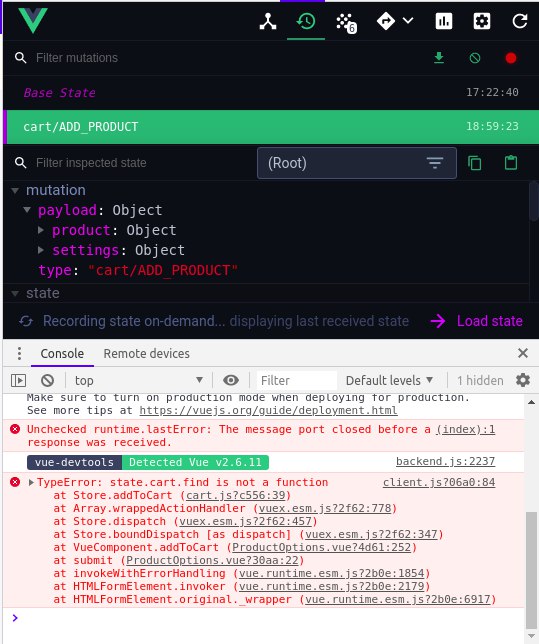Click the 1 hidden label
Image resolution: width=539 pixels, height=644 pixels.
pos(480,380)
